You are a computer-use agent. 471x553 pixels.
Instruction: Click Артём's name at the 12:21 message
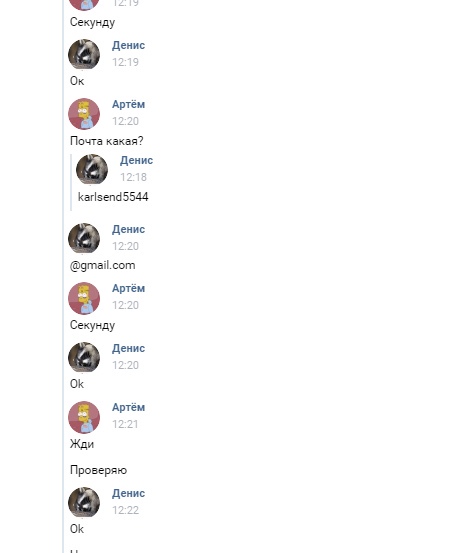128,407
